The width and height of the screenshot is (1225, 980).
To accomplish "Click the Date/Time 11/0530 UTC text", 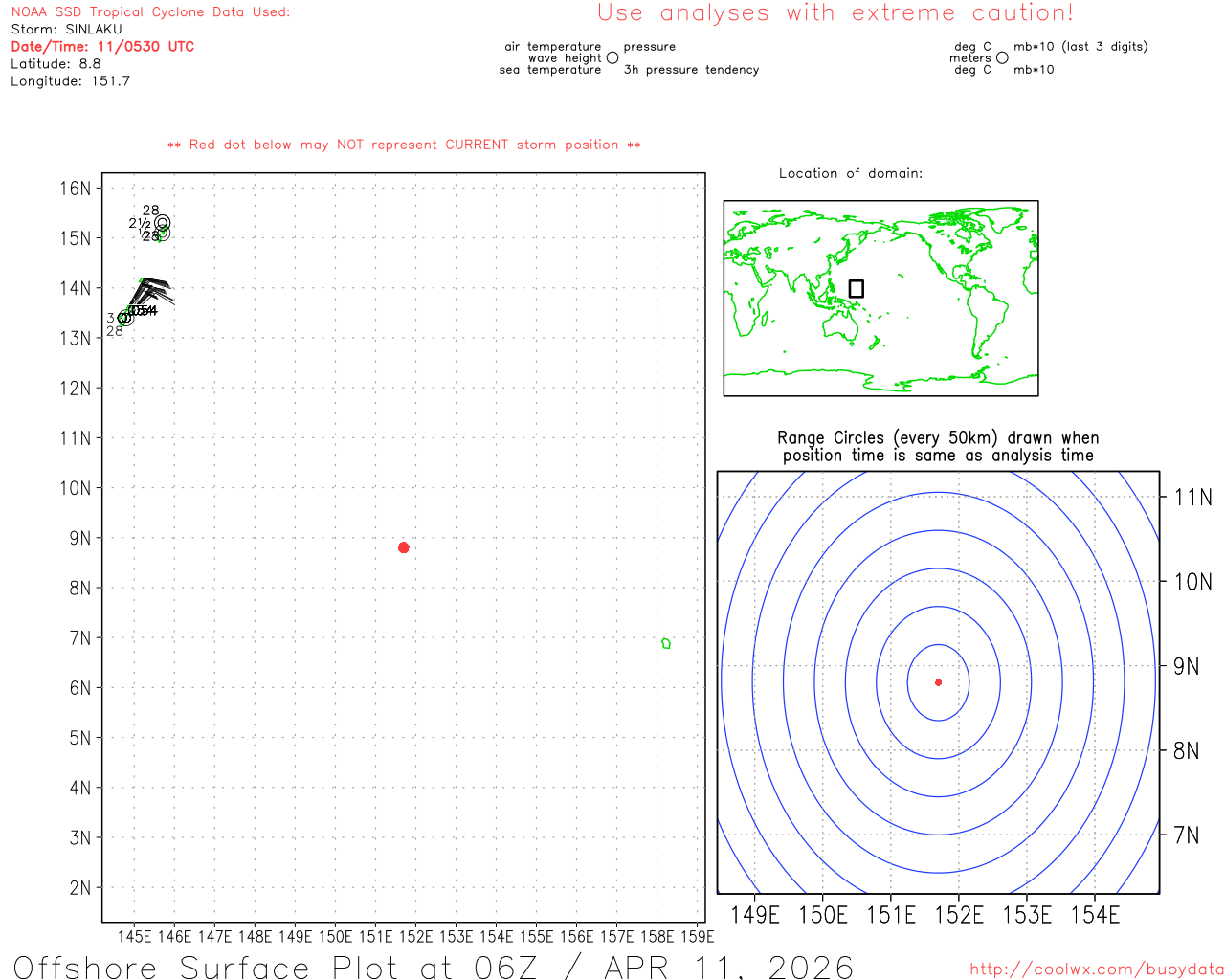I will click(x=102, y=47).
